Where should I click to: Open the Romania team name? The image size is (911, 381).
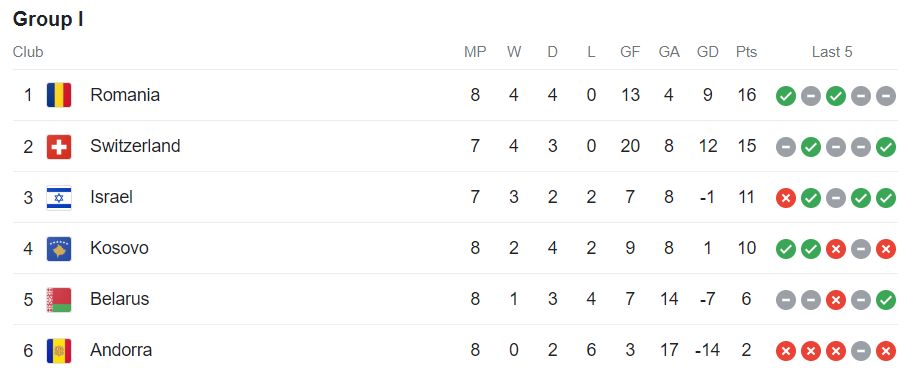[x=125, y=95]
